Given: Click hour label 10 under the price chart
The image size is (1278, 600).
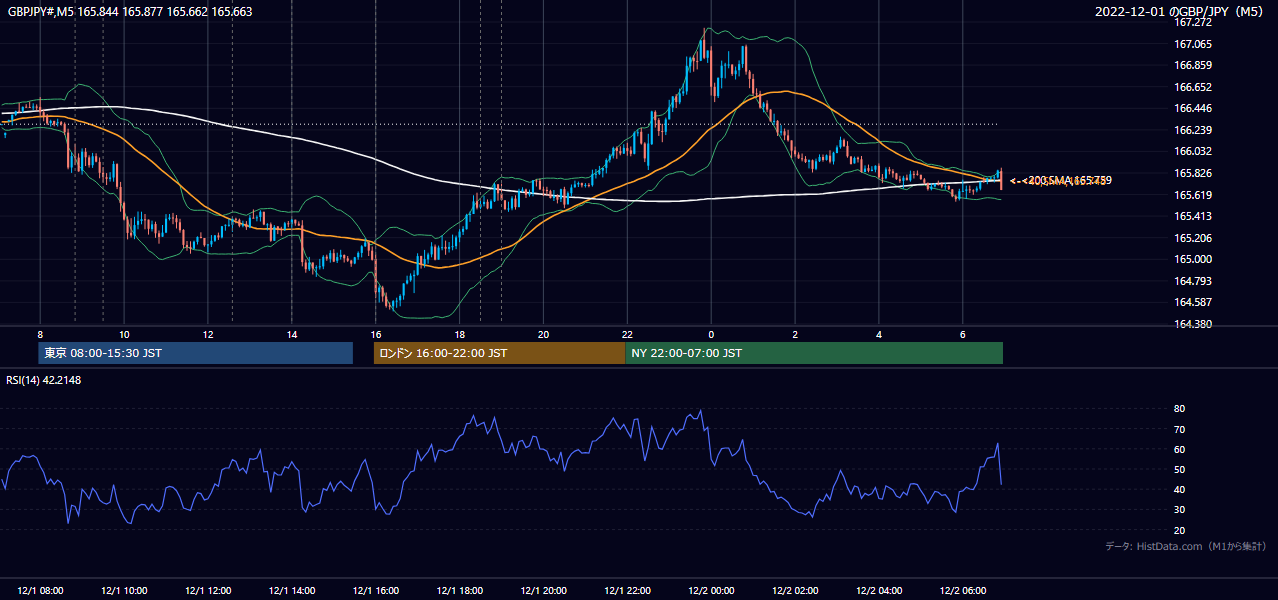Looking at the screenshot, I should (124, 334).
